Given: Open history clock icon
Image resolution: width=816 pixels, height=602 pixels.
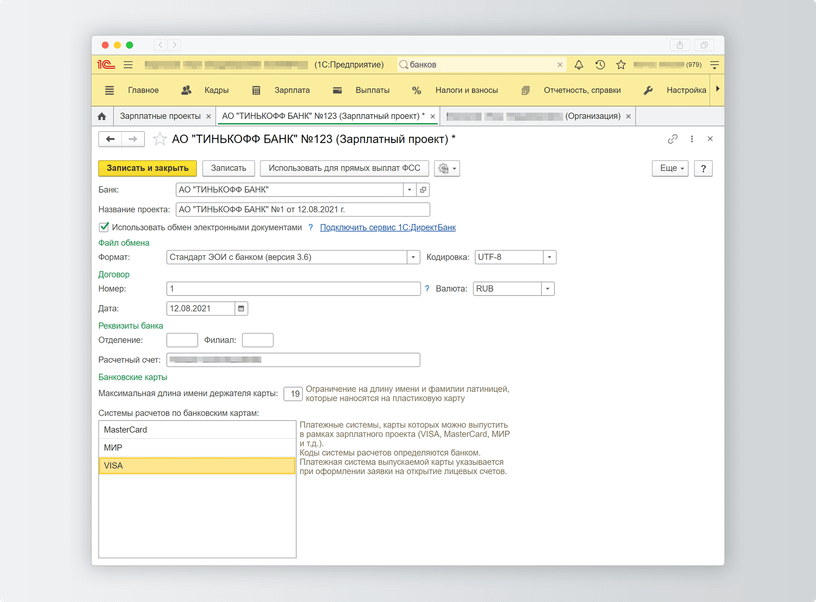Looking at the screenshot, I should (x=600, y=65).
